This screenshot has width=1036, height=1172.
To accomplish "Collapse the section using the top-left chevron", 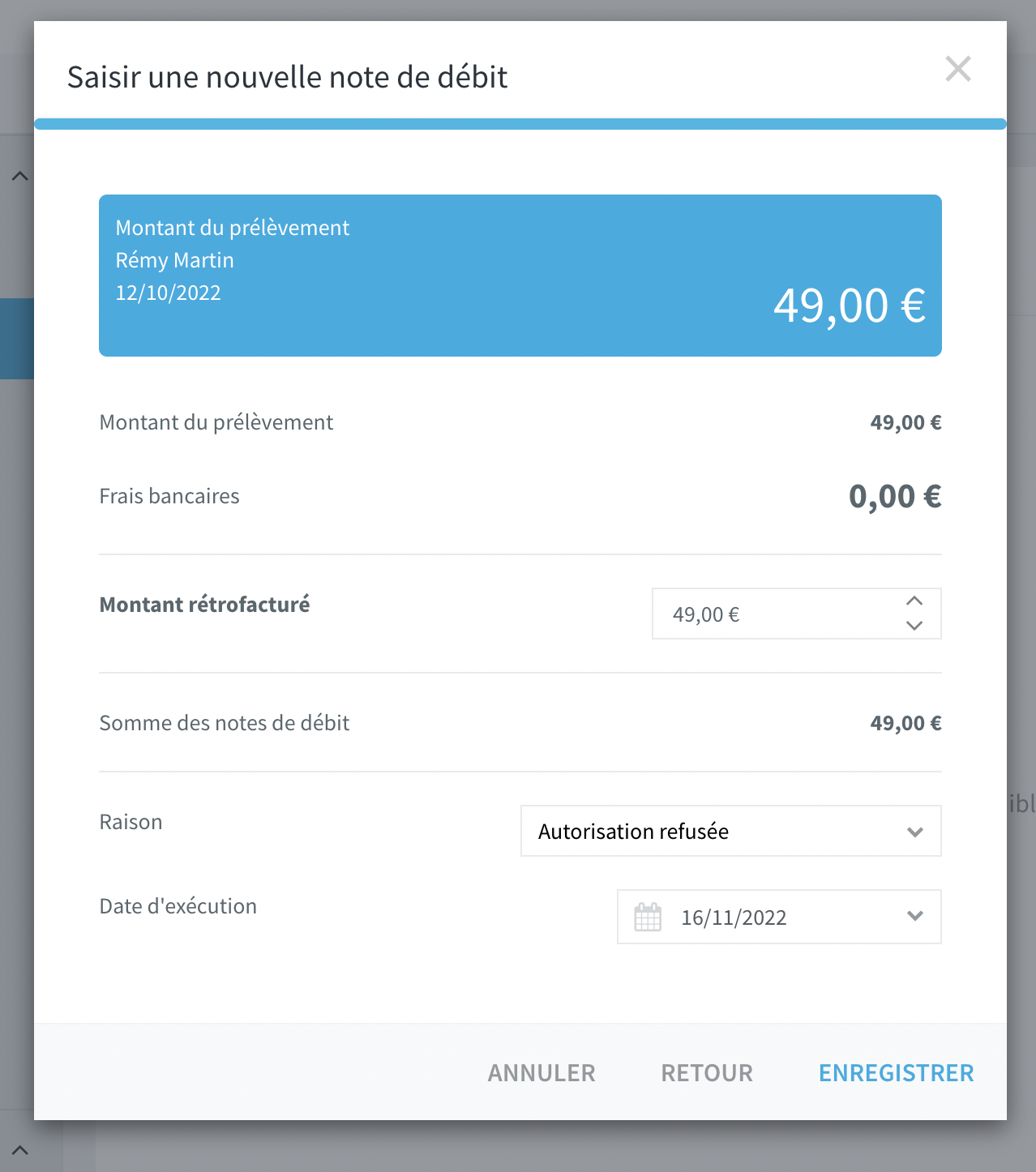I will pyautogui.click(x=18, y=174).
